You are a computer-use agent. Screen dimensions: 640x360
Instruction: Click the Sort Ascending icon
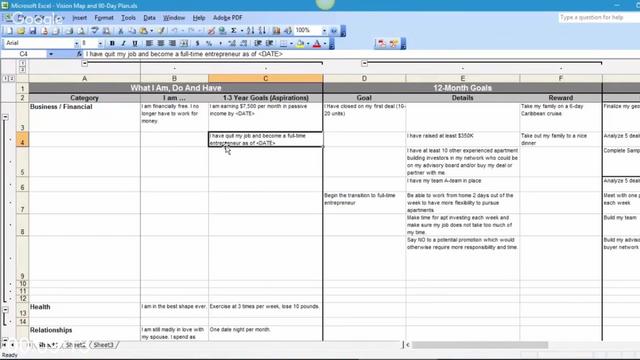250,31
